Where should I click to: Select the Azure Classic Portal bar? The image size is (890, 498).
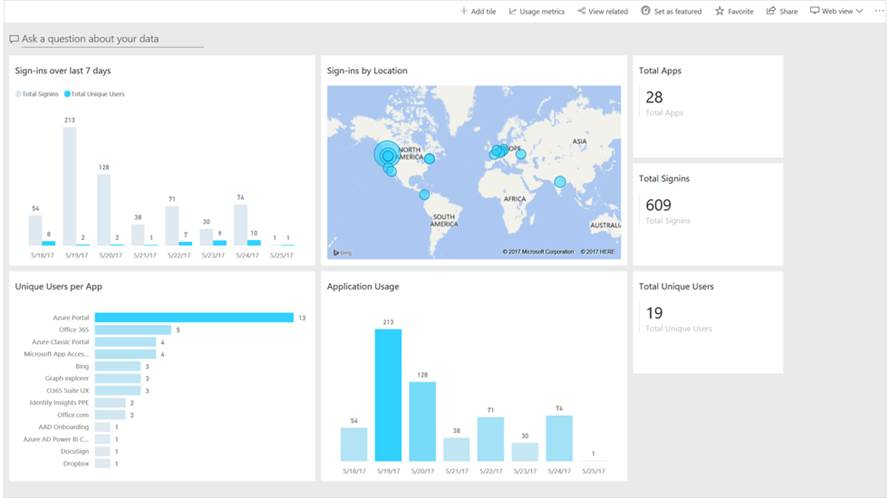click(125, 342)
